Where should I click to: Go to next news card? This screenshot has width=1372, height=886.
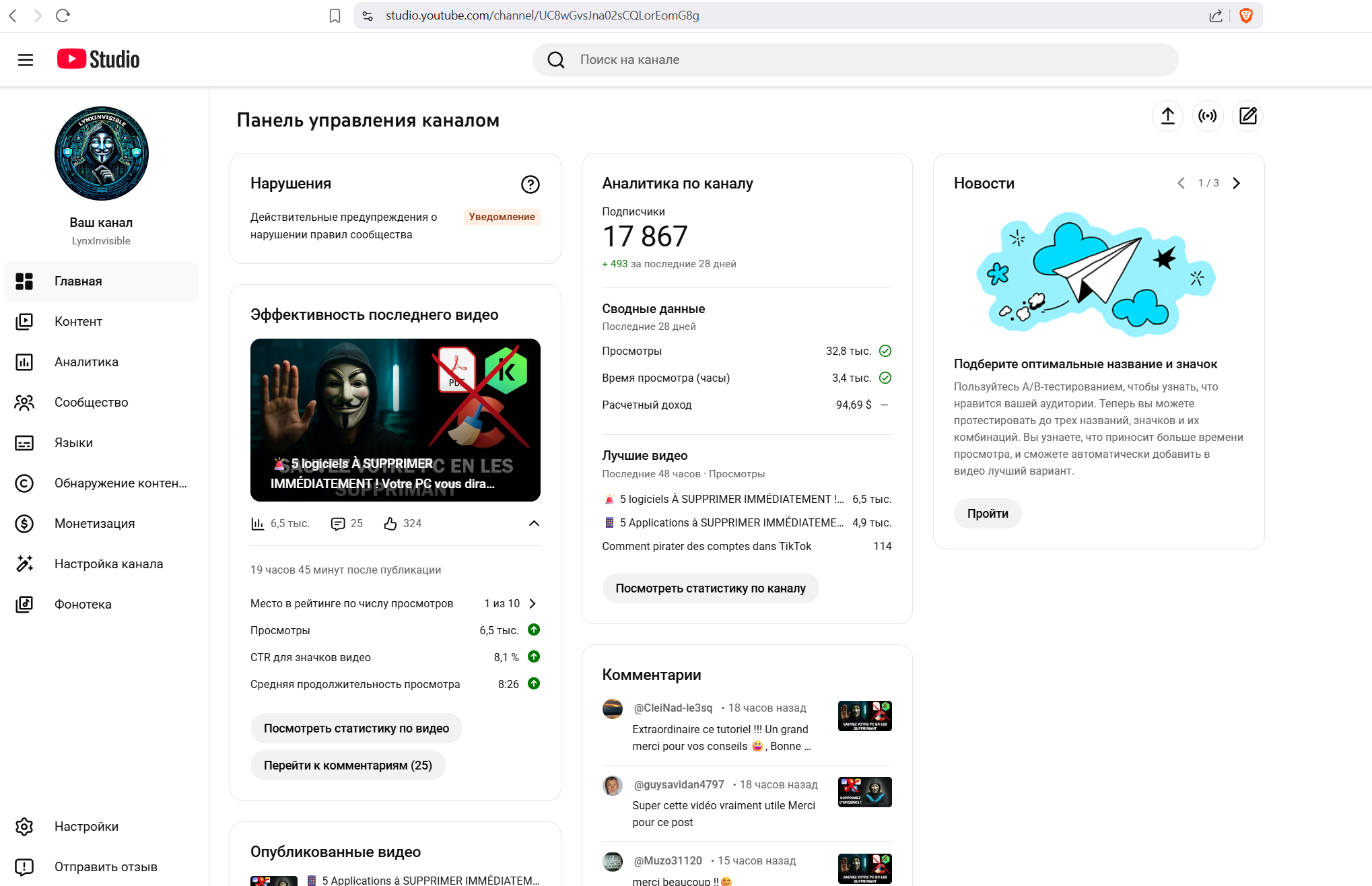pyautogui.click(x=1236, y=183)
